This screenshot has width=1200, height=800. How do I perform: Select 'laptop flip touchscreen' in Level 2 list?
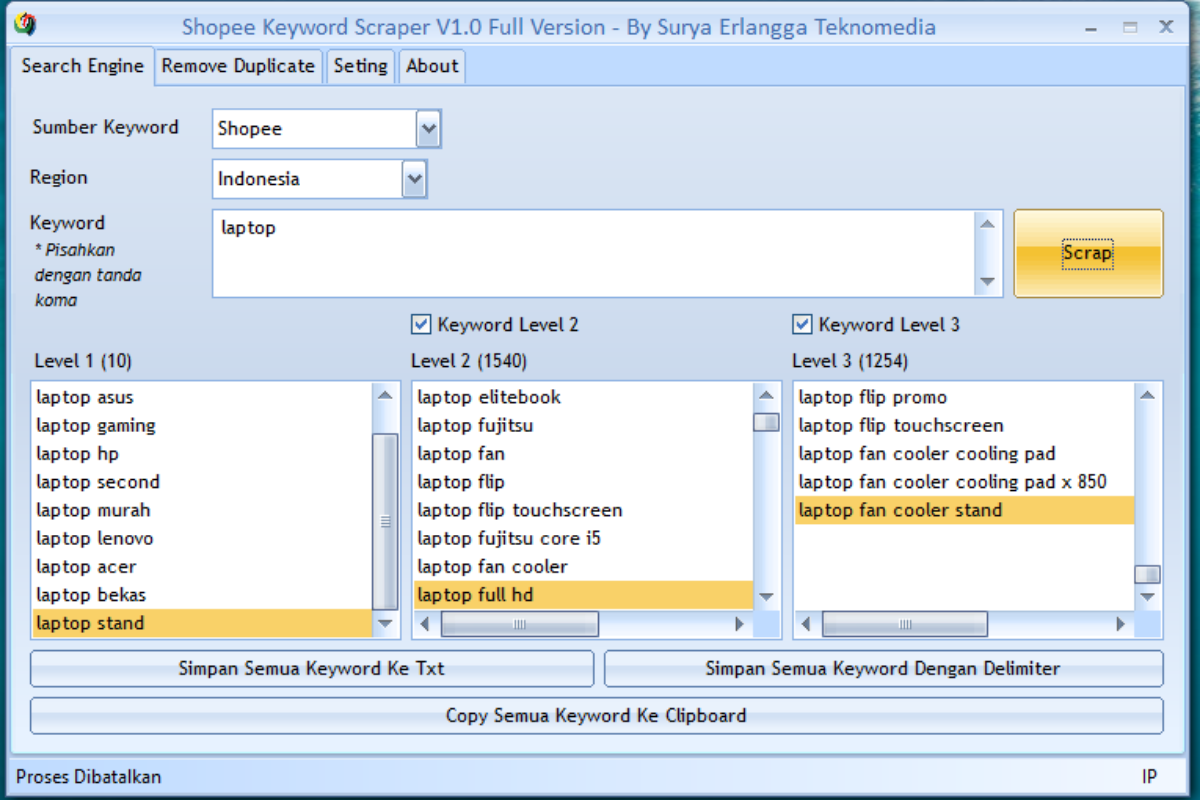pos(583,510)
